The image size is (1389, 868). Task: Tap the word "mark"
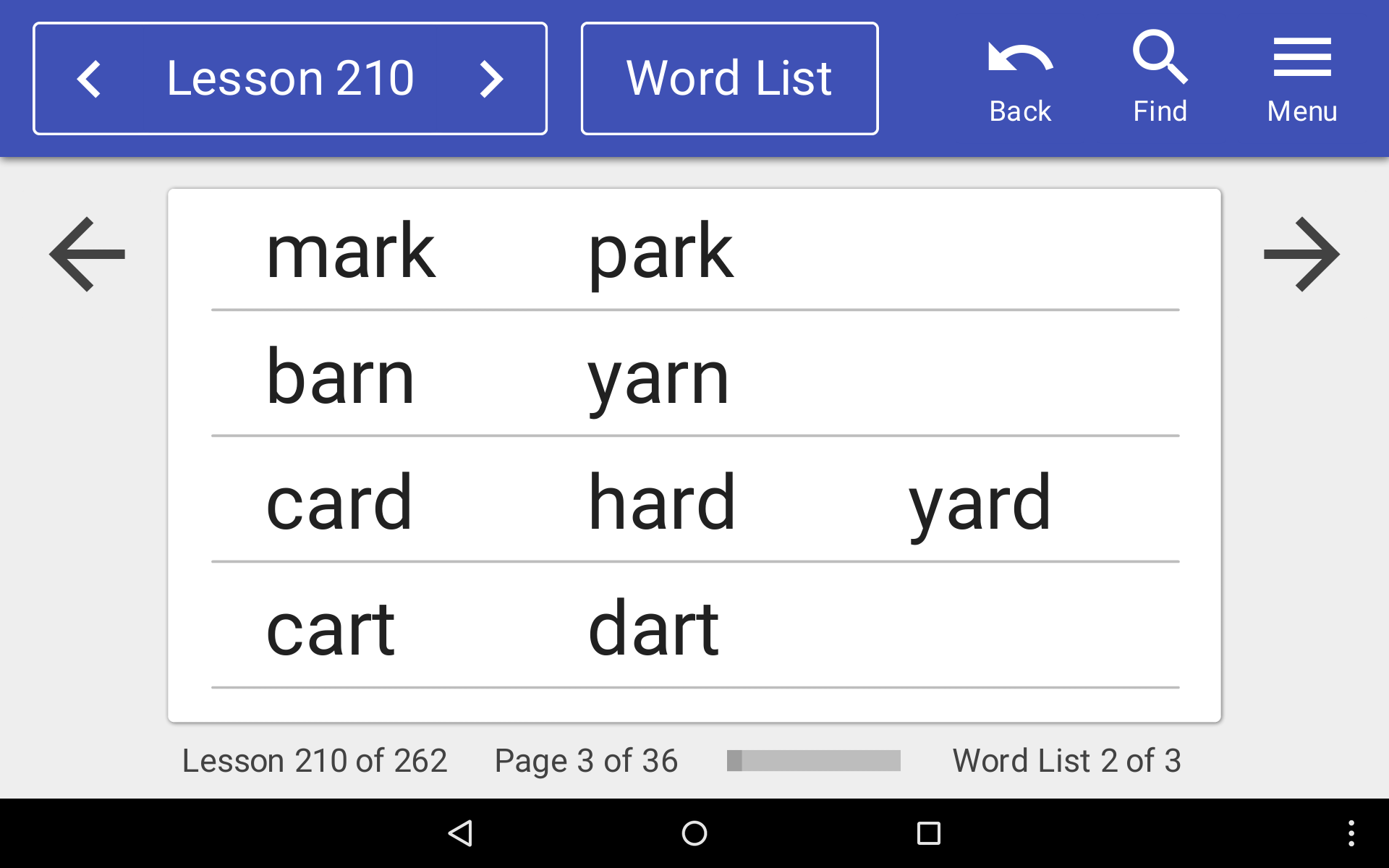tap(351, 251)
